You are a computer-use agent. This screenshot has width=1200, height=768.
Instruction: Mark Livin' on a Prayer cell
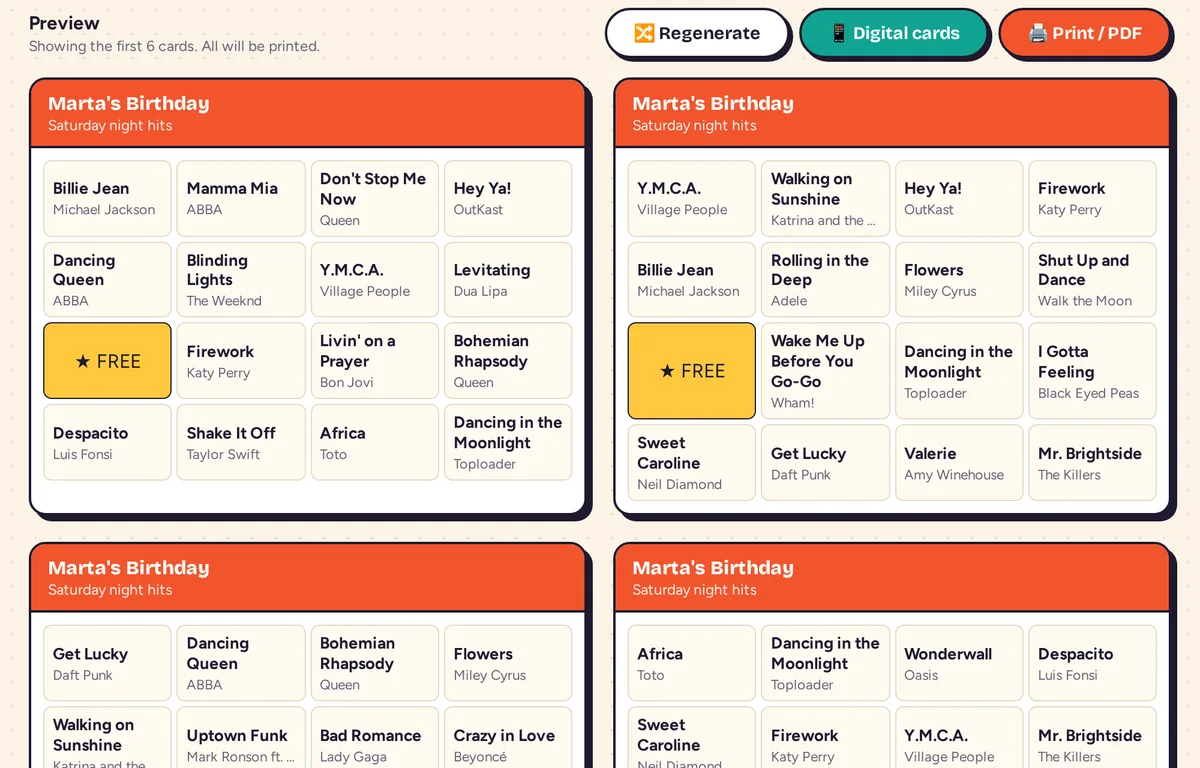tap(375, 361)
